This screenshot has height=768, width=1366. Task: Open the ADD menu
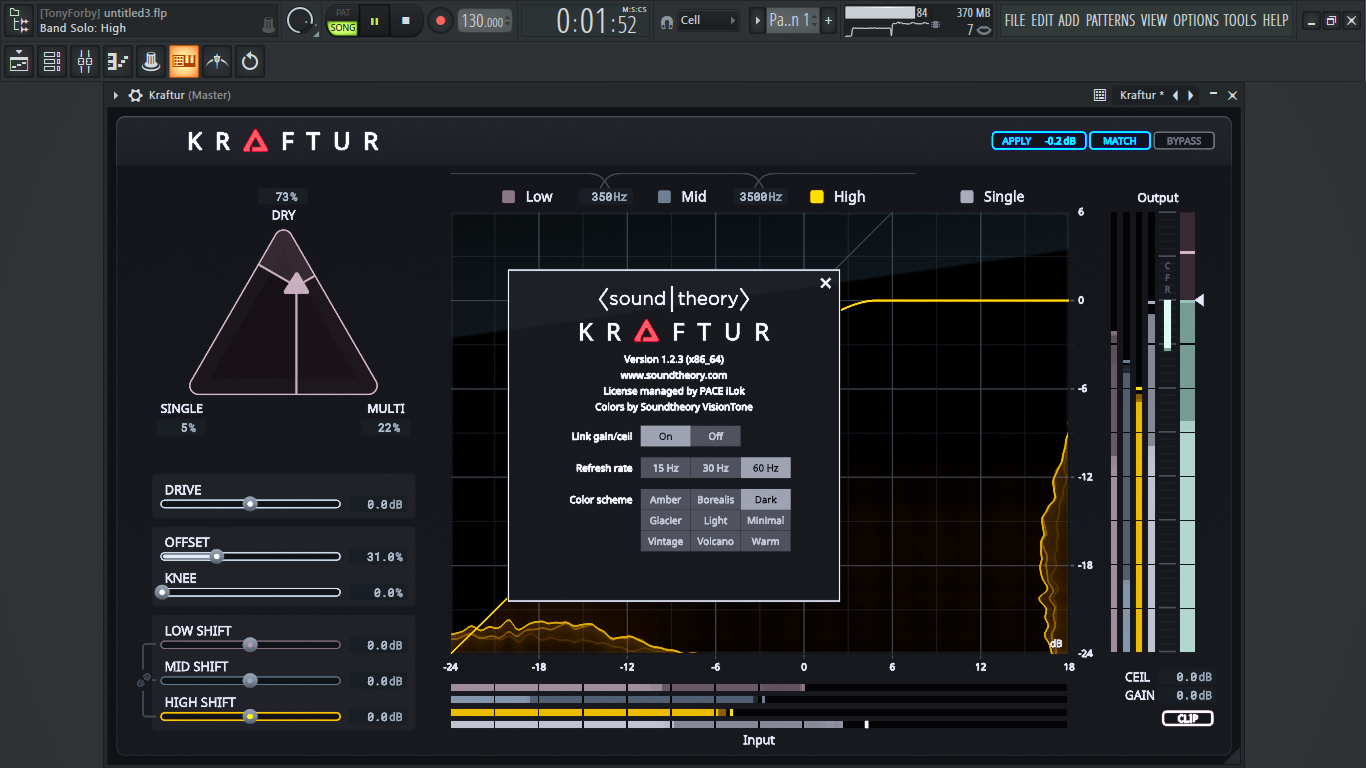point(1069,20)
